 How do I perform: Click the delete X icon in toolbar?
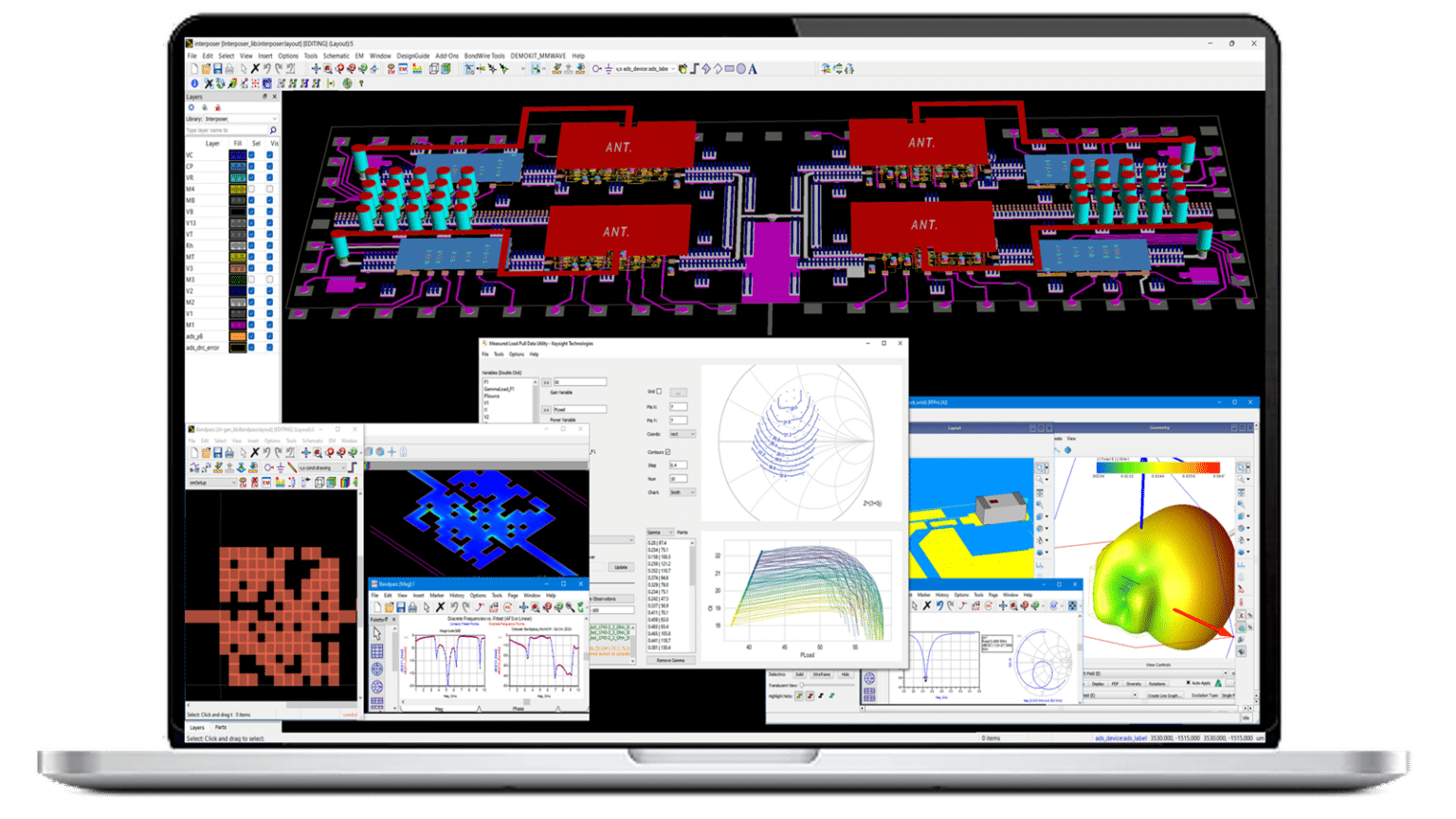pyautogui.click(x=255, y=69)
